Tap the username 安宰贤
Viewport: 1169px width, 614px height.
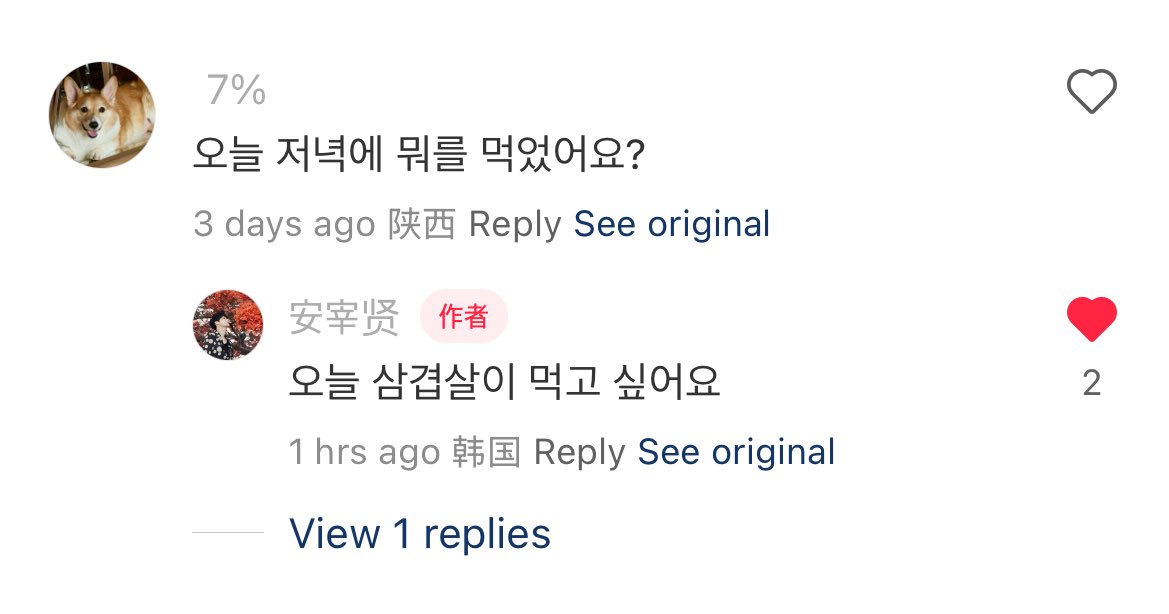(x=344, y=318)
